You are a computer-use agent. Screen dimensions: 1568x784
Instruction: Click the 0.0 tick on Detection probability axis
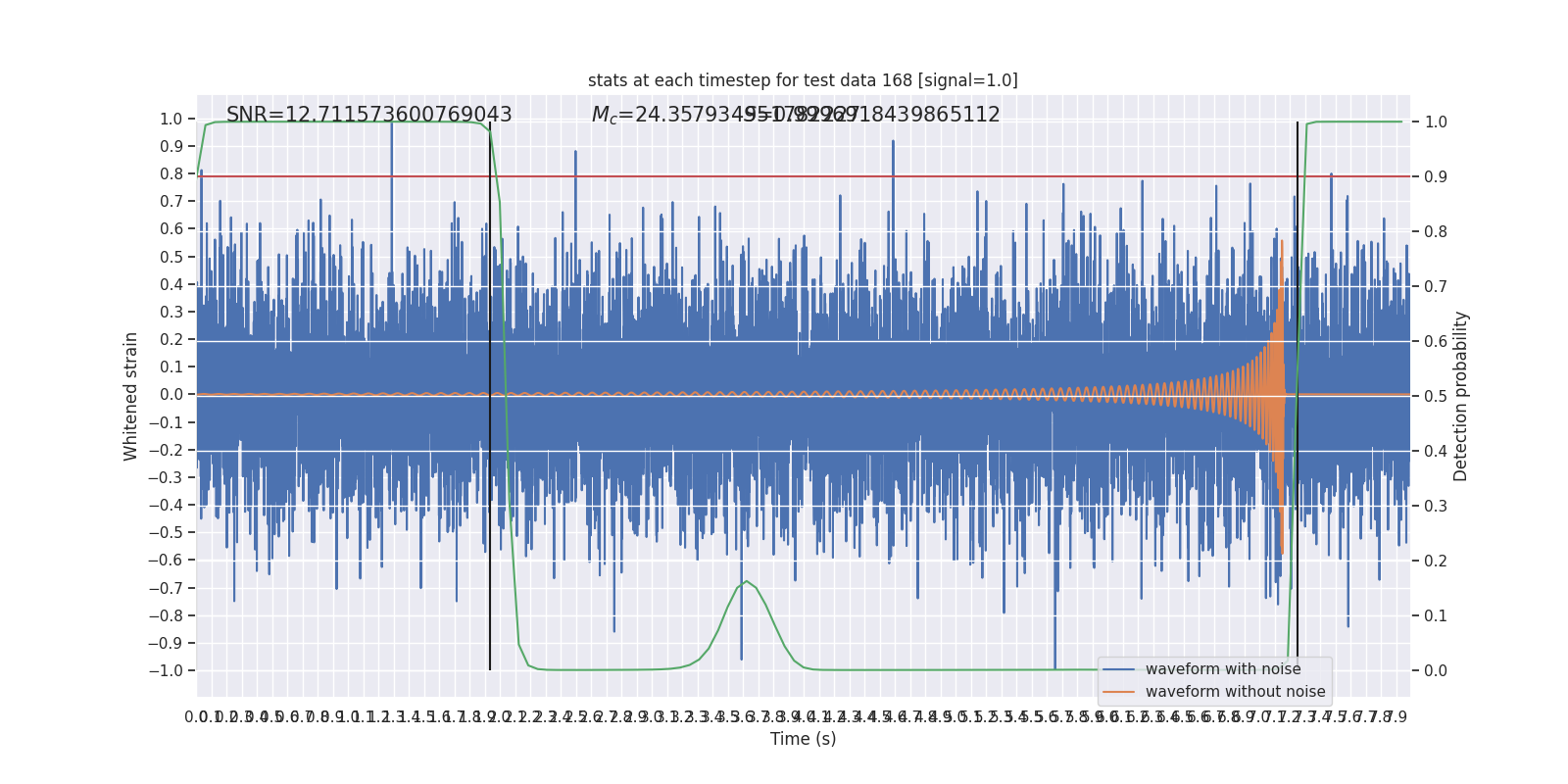[1436, 670]
